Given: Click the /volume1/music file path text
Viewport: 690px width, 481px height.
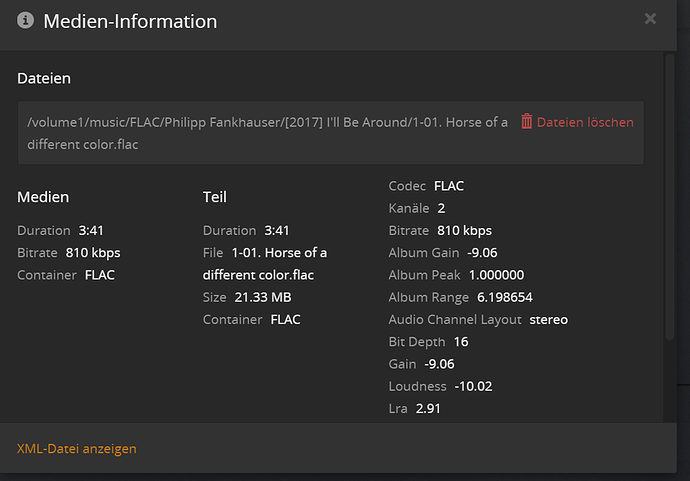Looking at the screenshot, I should click(267, 122).
